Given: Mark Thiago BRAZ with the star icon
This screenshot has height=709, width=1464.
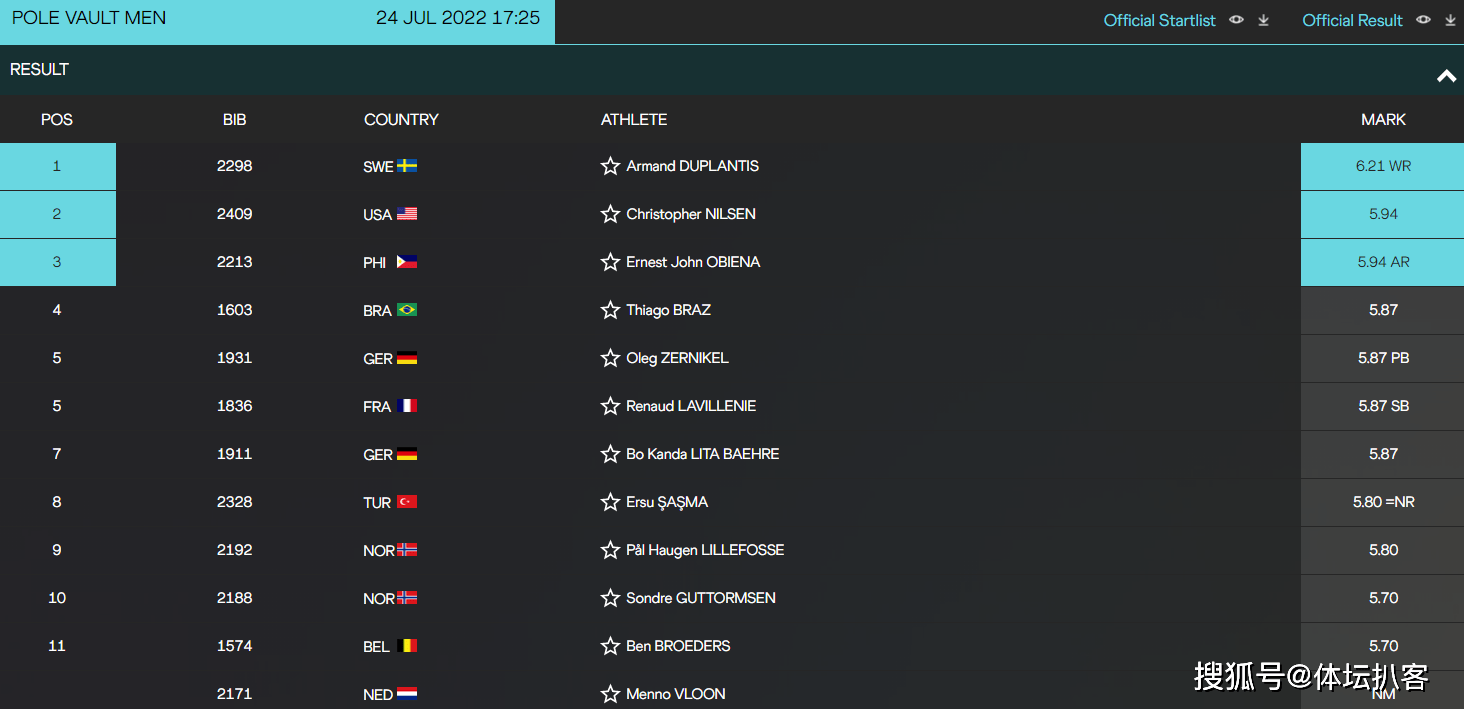Looking at the screenshot, I should click(610, 310).
